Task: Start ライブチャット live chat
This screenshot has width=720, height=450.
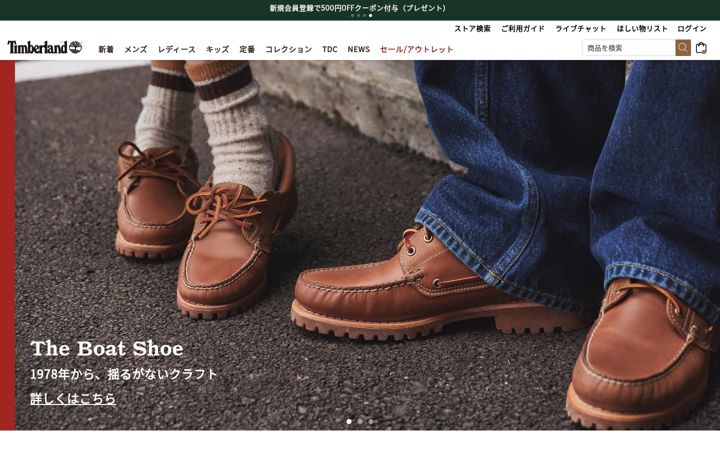Action: point(581,28)
